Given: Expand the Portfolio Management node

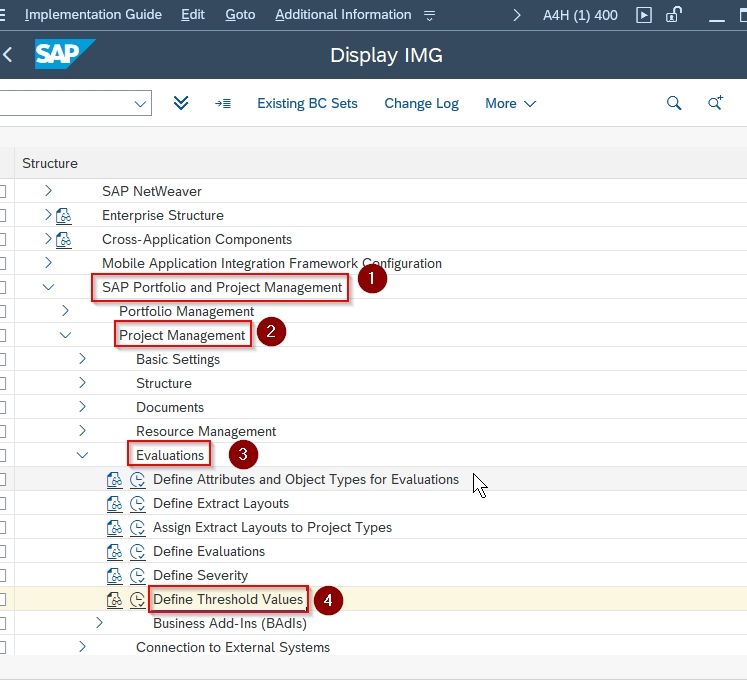Looking at the screenshot, I should 65,311.
